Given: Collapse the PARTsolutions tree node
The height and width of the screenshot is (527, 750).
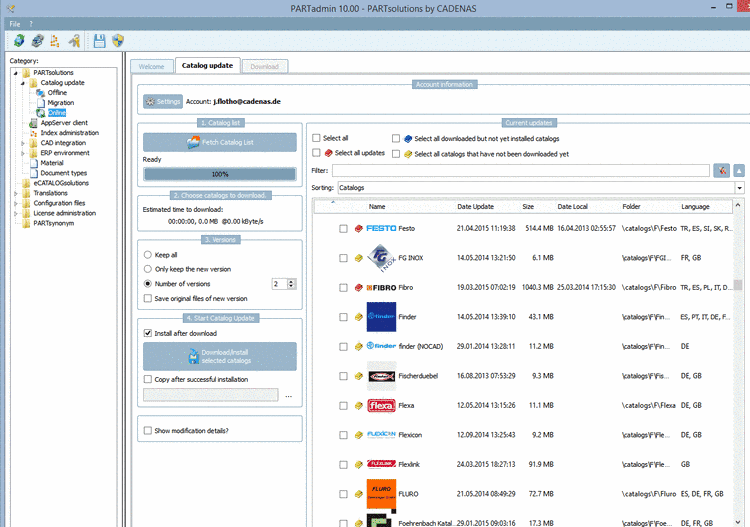Looking at the screenshot, I should point(15,73).
